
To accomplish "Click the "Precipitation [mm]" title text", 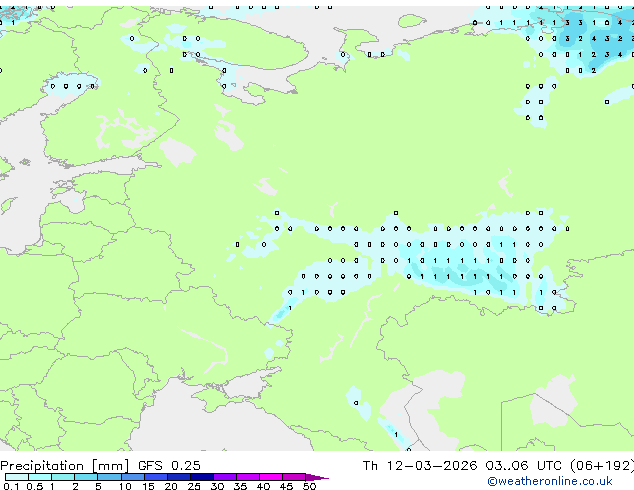I will click(65, 466).
